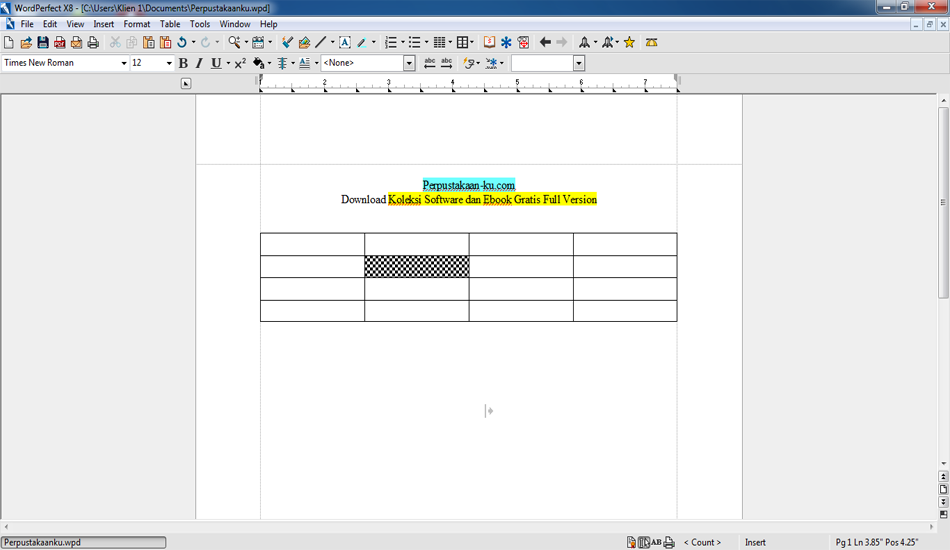Toggle Insert typeover mode in status bar
The width and height of the screenshot is (950, 550).
click(755, 543)
